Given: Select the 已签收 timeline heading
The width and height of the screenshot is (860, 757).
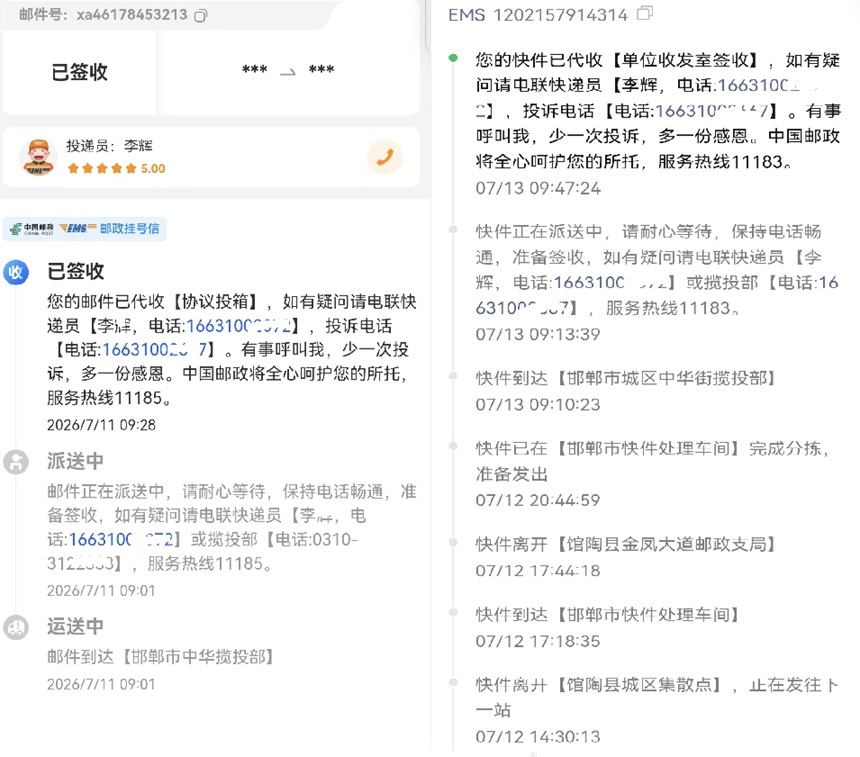Looking at the screenshot, I should (x=76, y=272).
